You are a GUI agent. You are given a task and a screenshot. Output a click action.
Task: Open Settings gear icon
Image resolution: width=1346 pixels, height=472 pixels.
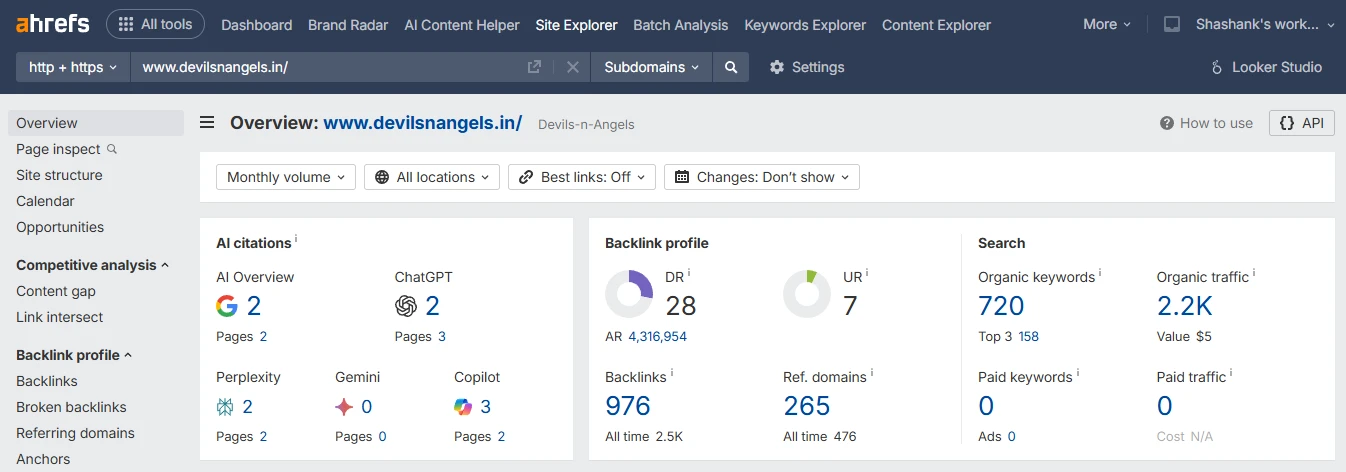pos(777,67)
